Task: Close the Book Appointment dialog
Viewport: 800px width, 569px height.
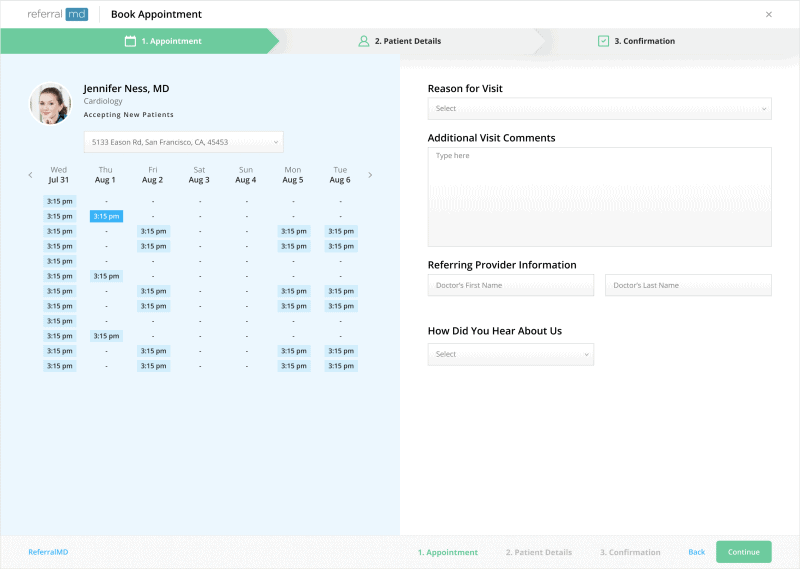Action: [769, 14]
